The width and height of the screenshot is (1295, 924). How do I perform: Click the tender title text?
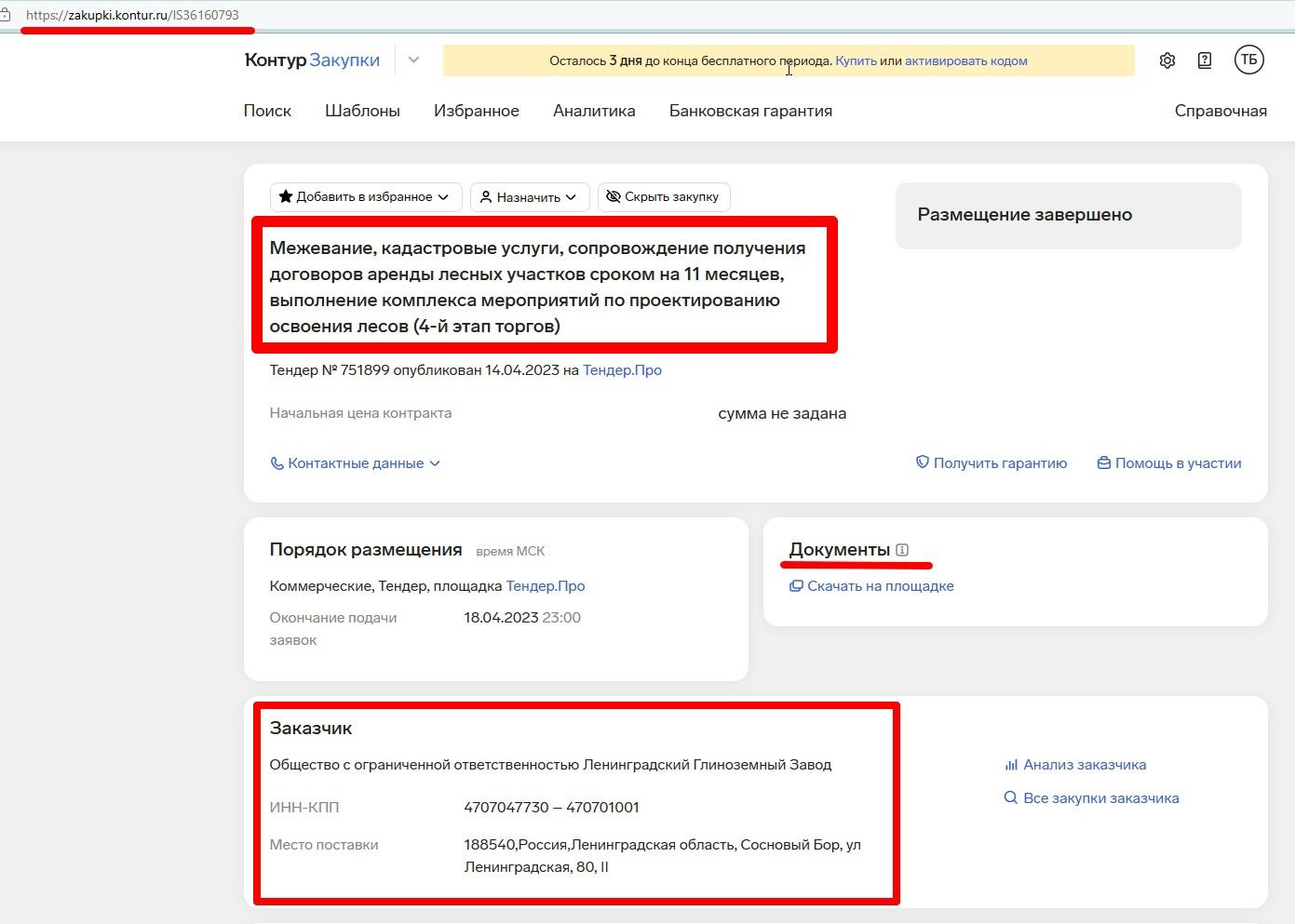point(538,287)
